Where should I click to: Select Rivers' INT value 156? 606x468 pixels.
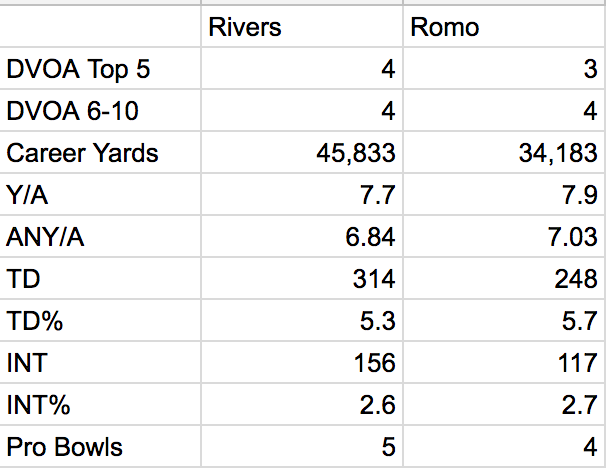click(302, 362)
